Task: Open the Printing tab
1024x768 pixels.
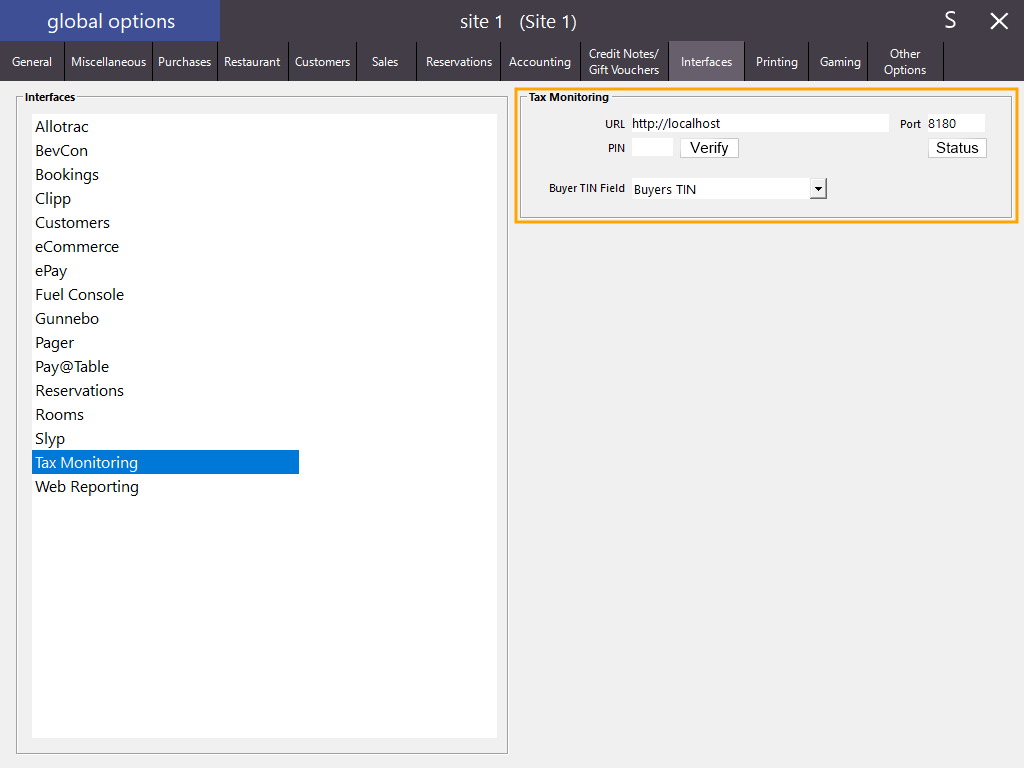Action: 776,62
